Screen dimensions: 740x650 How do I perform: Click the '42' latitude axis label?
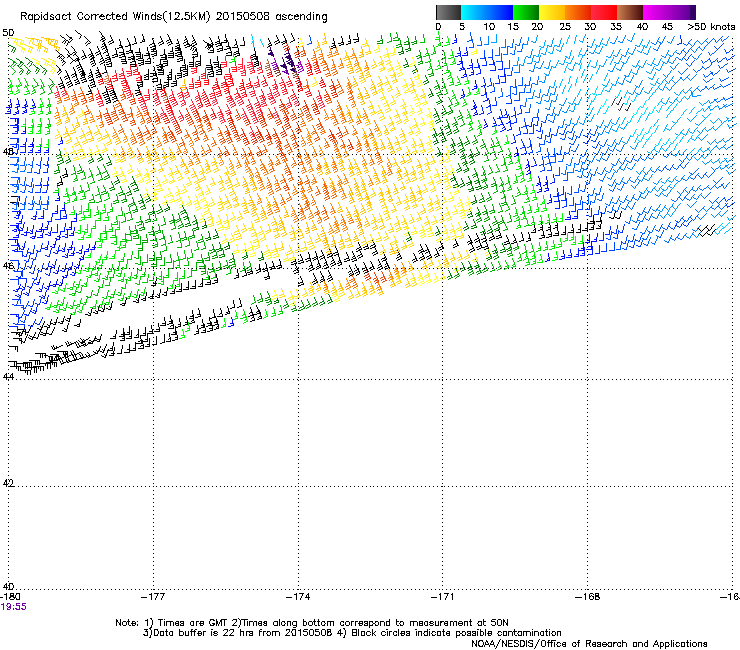pyautogui.click(x=8, y=483)
